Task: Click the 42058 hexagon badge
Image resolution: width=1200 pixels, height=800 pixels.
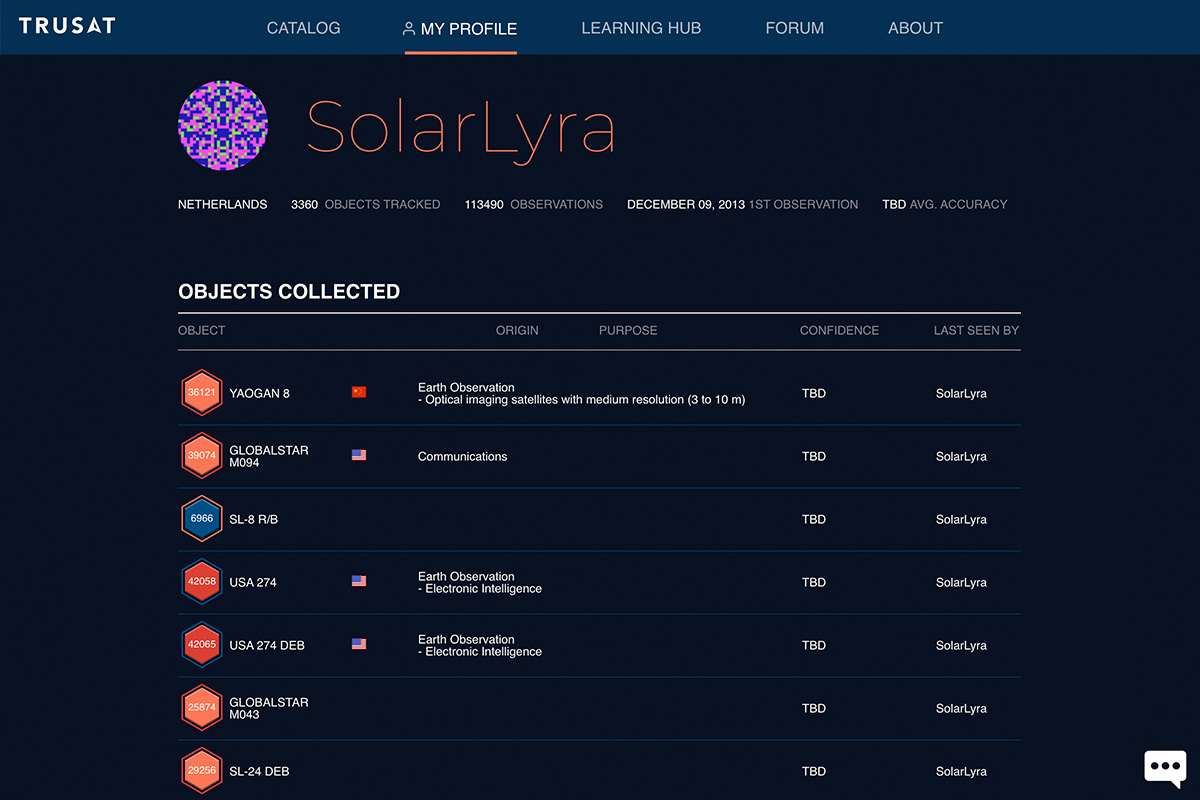Action: click(202, 582)
